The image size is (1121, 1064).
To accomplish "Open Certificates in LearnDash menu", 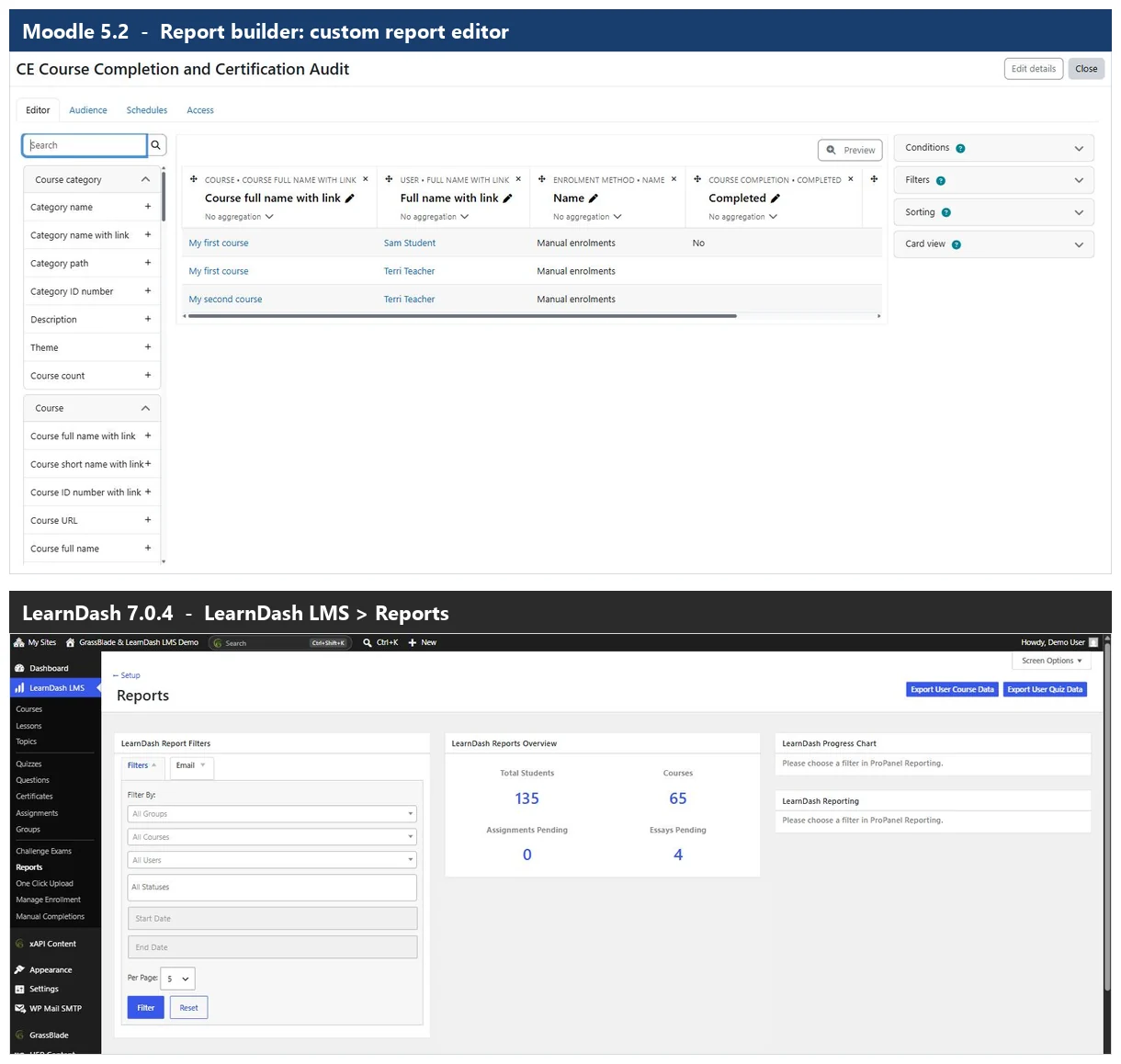I will point(34,797).
